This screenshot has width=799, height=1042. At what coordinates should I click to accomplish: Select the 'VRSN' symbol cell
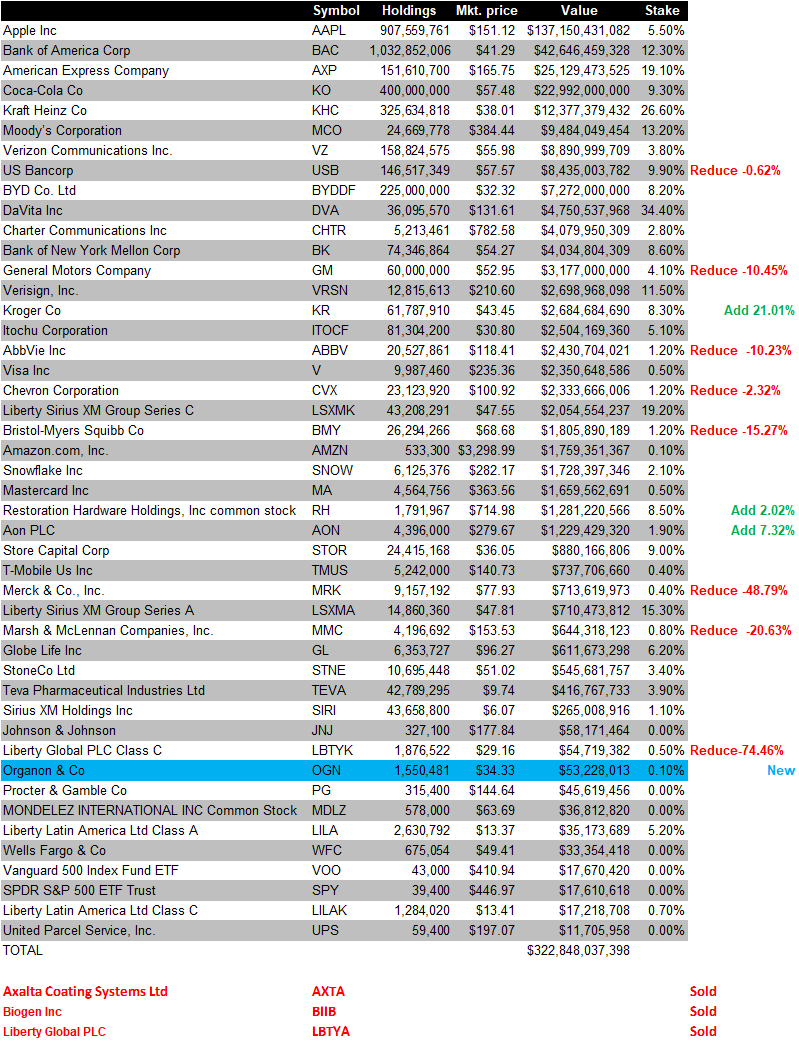pyautogui.click(x=330, y=290)
